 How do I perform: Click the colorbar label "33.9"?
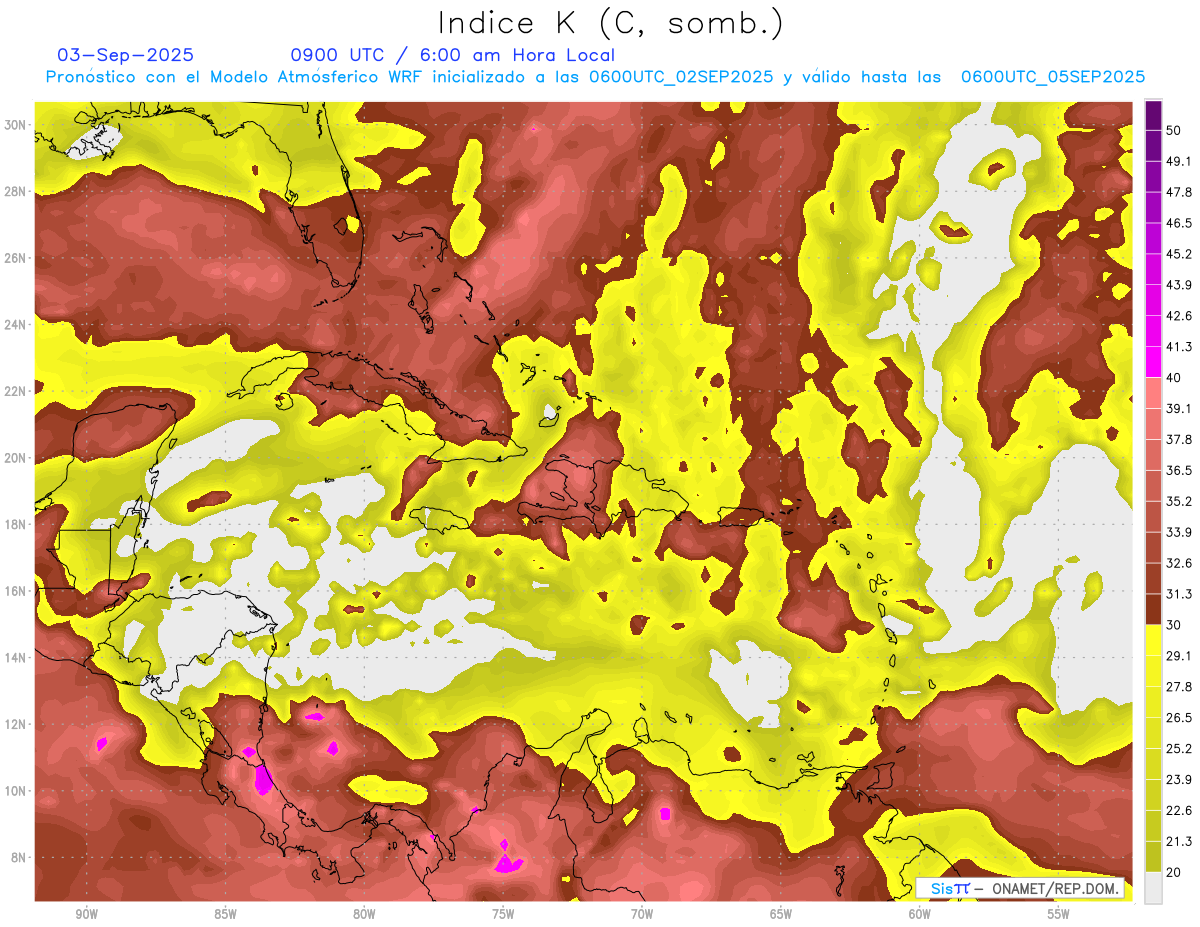point(1179,532)
